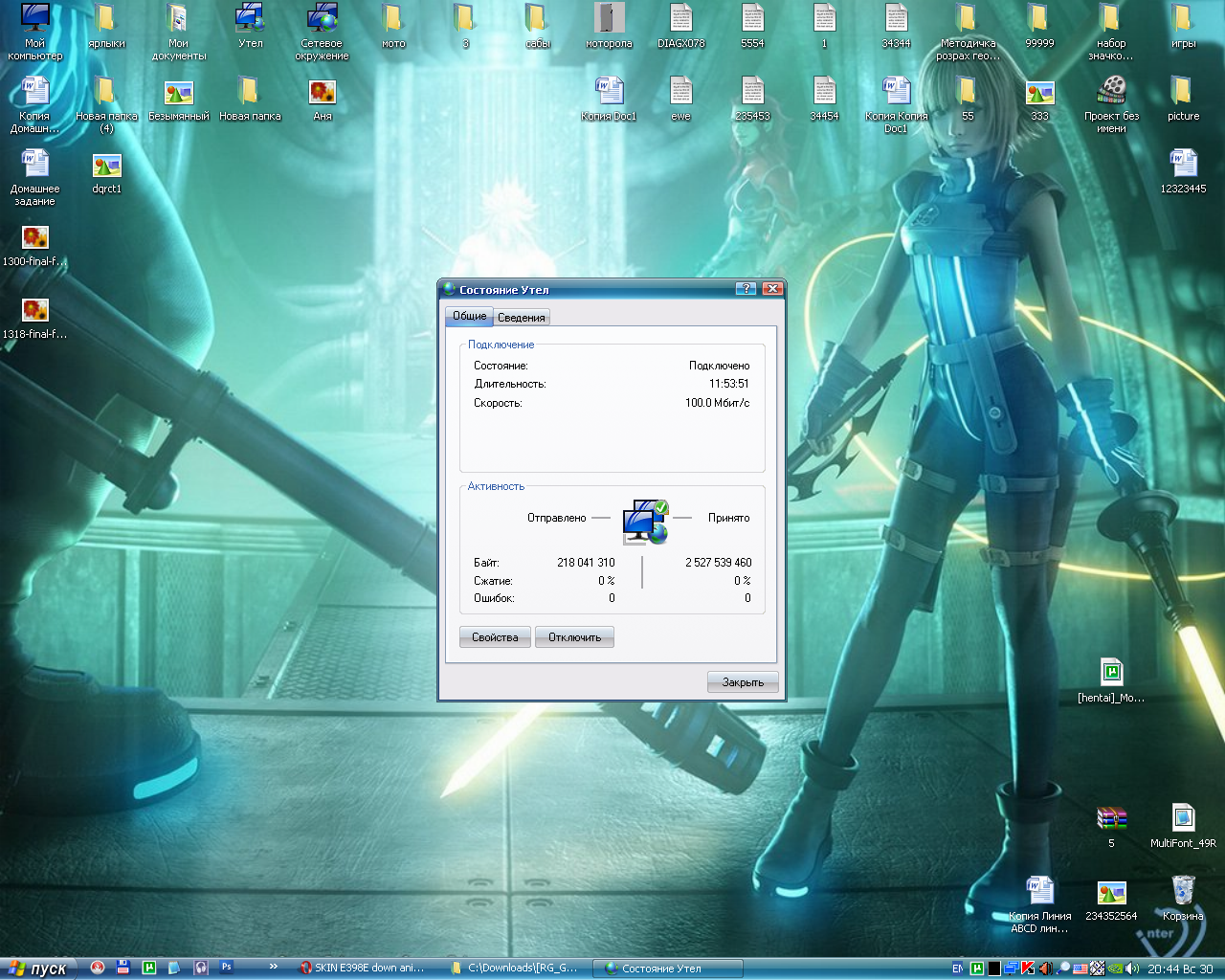Image resolution: width=1225 pixels, height=980 pixels.
Task: Launch Photoshop from quick launch bar
Action: coord(227,968)
